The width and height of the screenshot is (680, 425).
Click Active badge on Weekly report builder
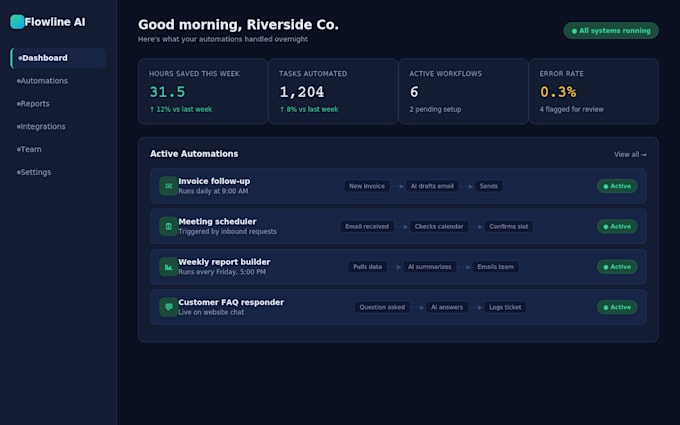[x=617, y=267]
